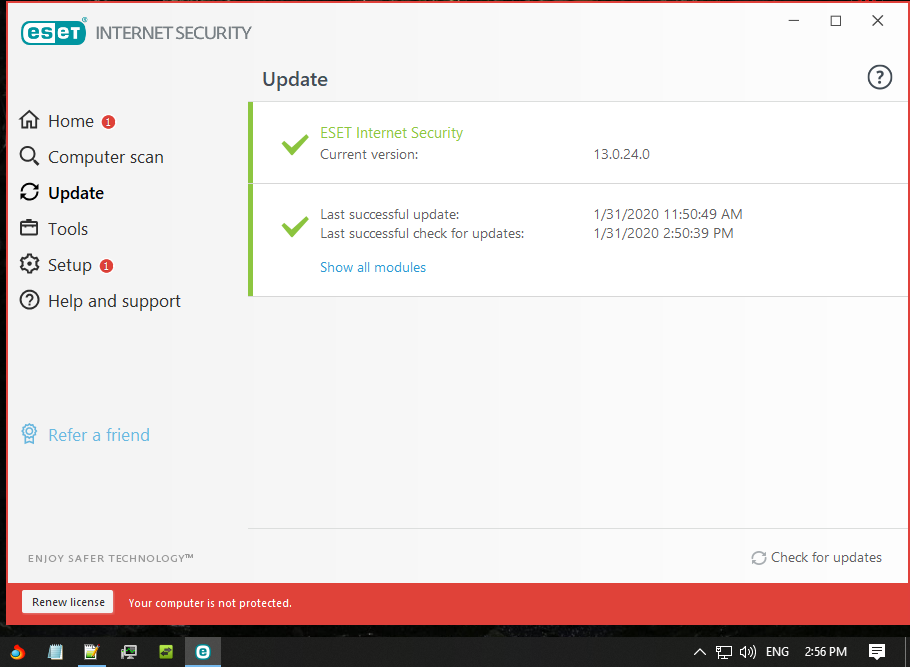Show hidden tray icons with the chevron
This screenshot has height=667, width=910.
699,652
